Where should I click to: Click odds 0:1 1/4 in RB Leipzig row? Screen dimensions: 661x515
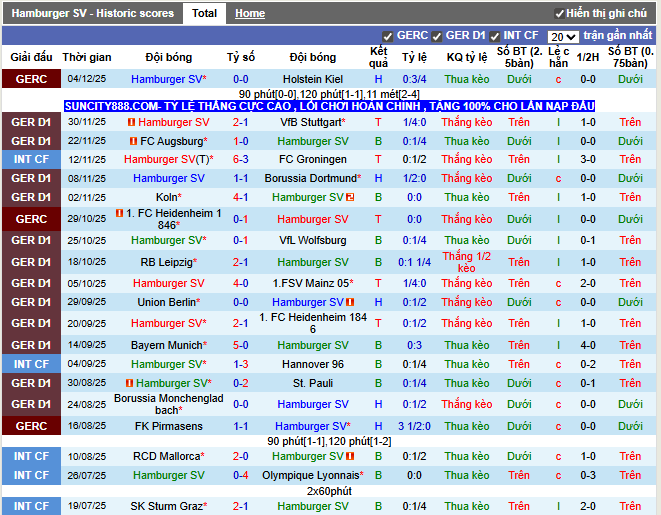click(x=414, y=262)
